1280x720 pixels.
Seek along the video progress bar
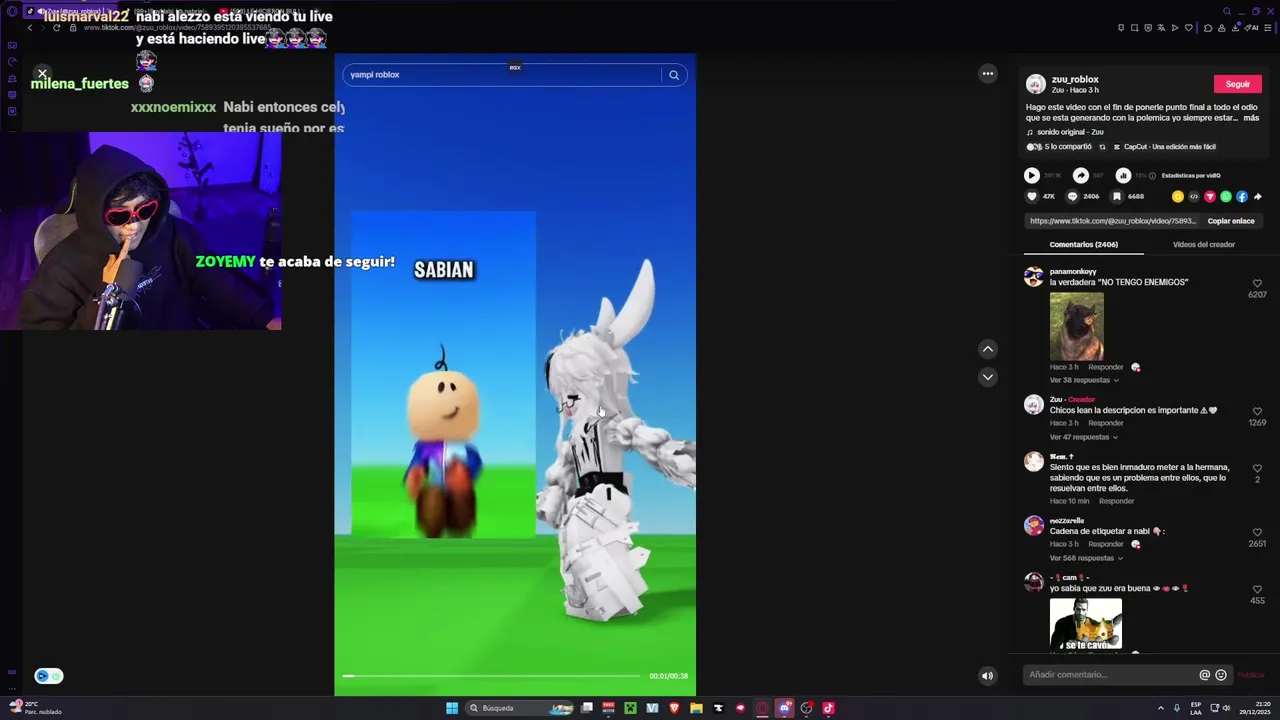click(x=492, y=676)
